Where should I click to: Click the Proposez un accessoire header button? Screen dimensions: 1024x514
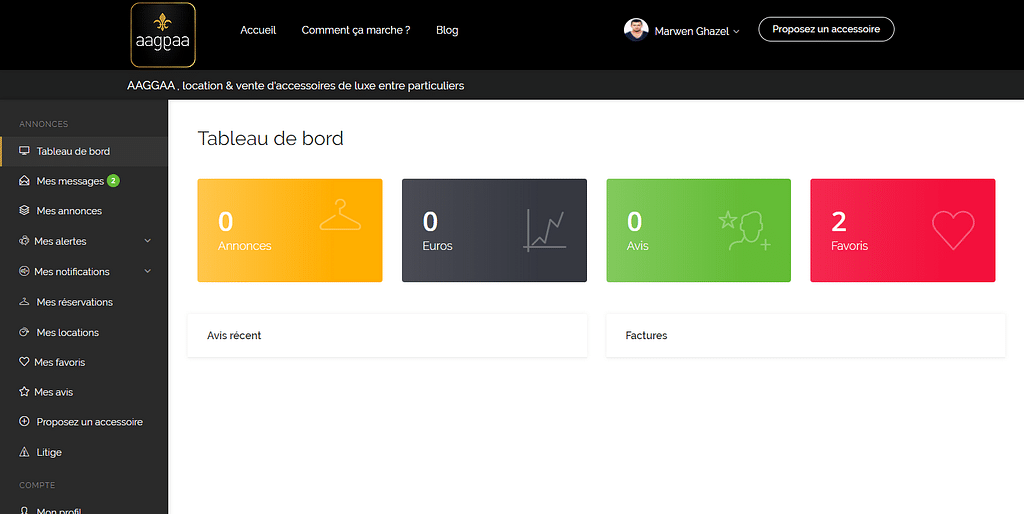pyautogui.click(x=826, y=29)
